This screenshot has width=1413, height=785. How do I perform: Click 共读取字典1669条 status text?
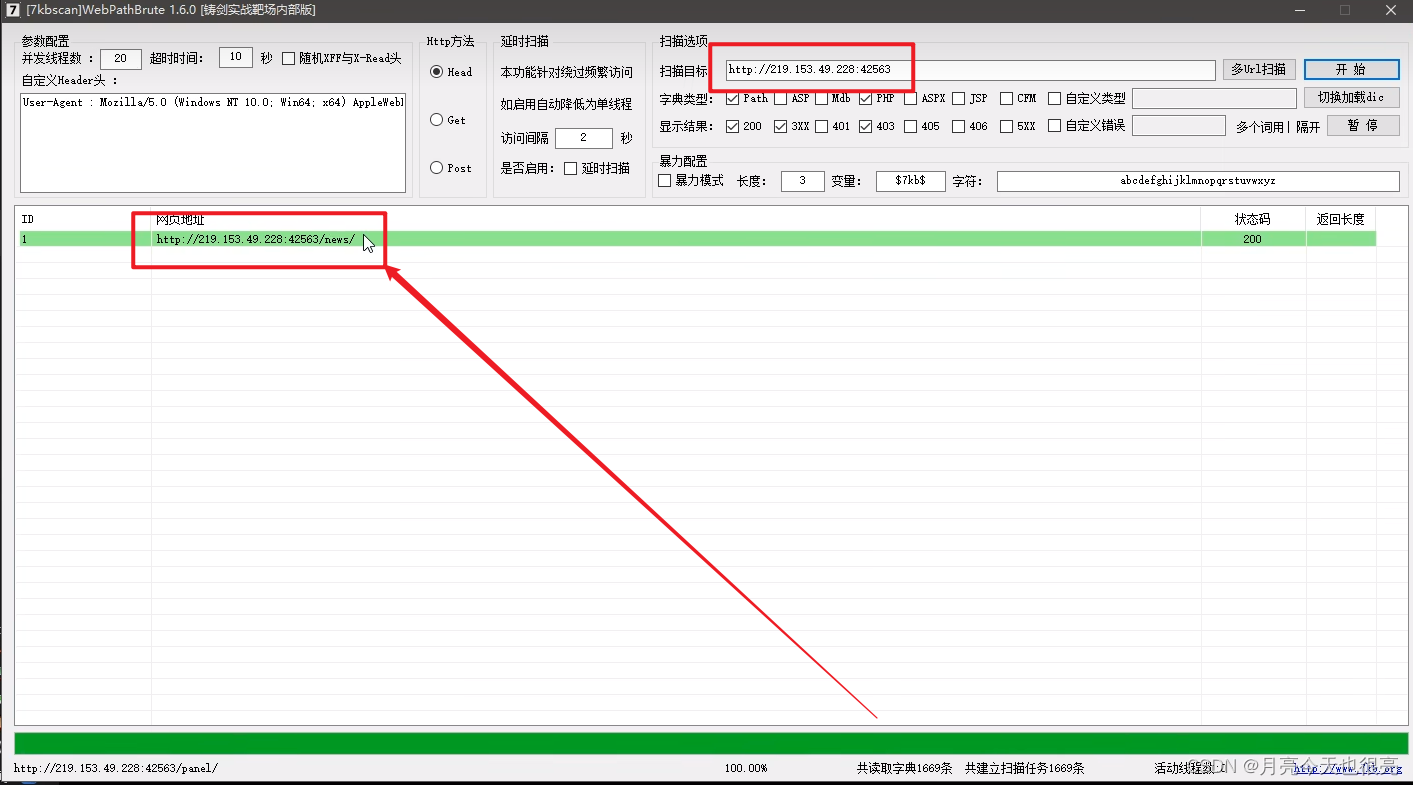tap(904, 768)
